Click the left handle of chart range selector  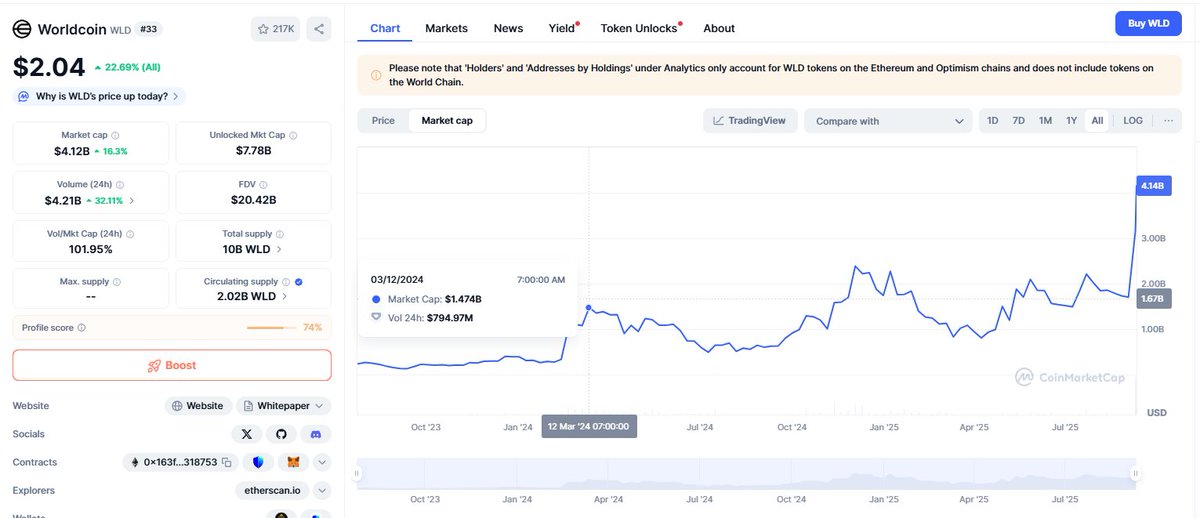[359, 473]
